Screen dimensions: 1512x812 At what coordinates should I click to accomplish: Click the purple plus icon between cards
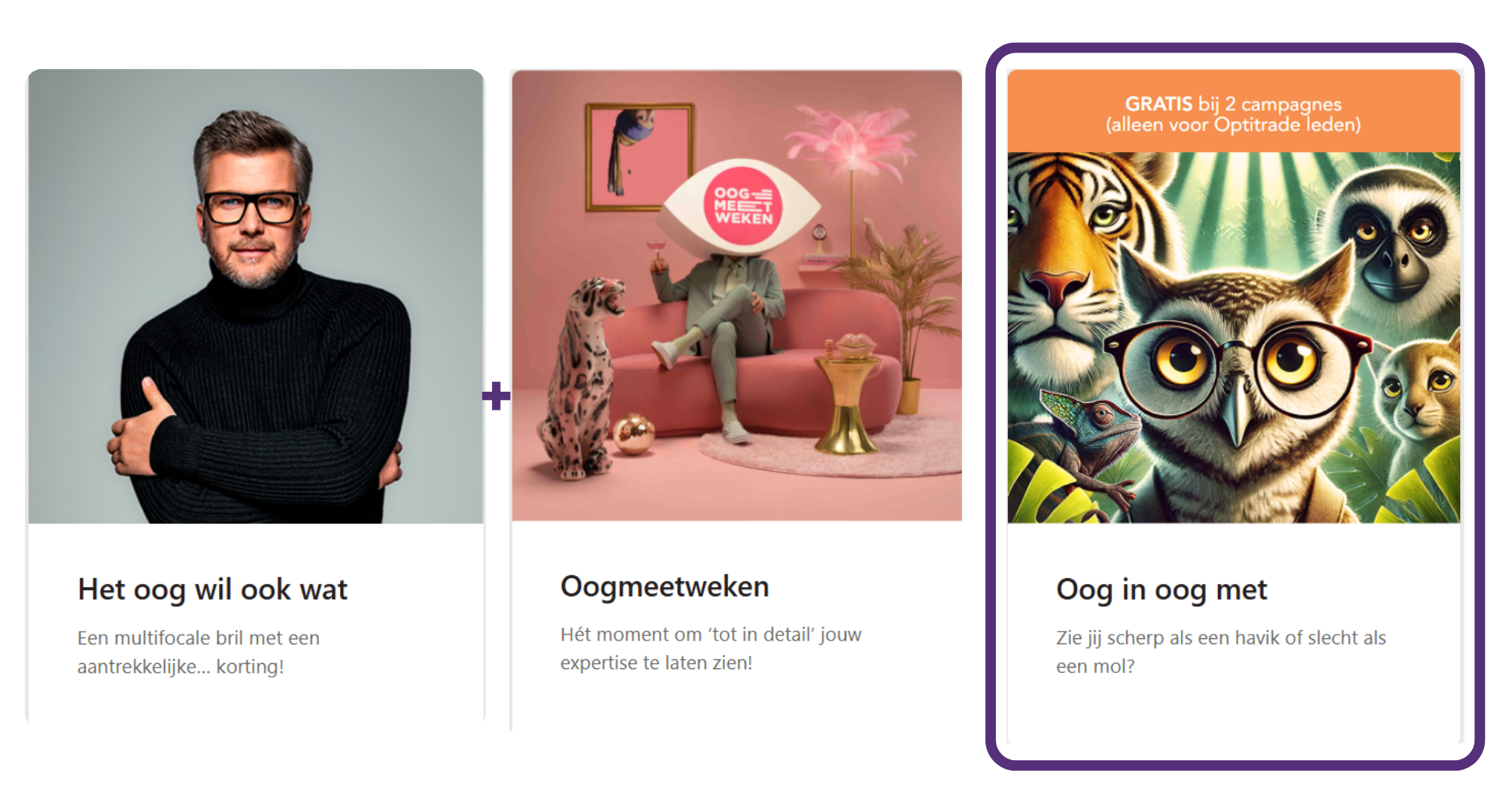coord(496,395)
